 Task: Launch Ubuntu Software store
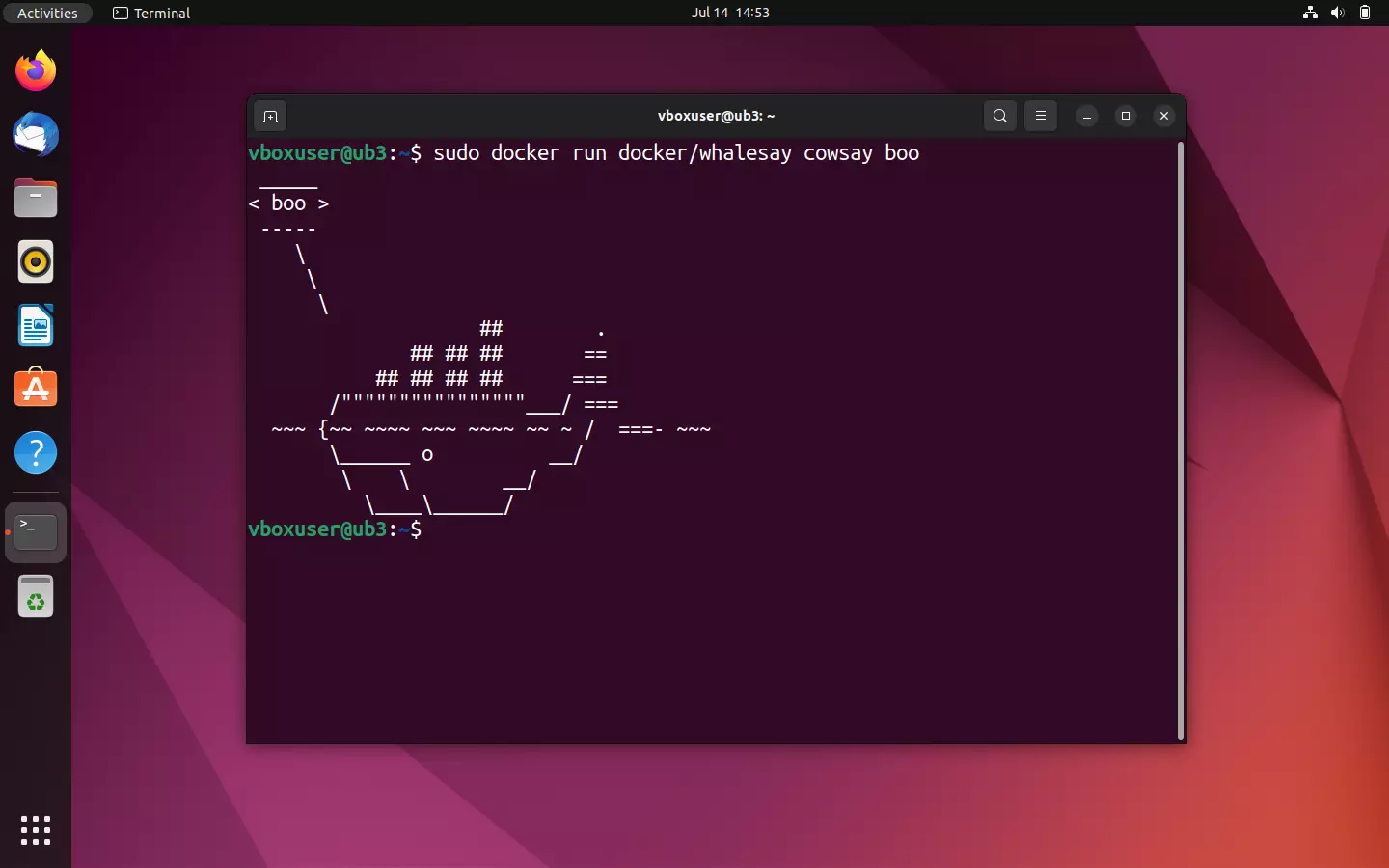coord(35,389)
